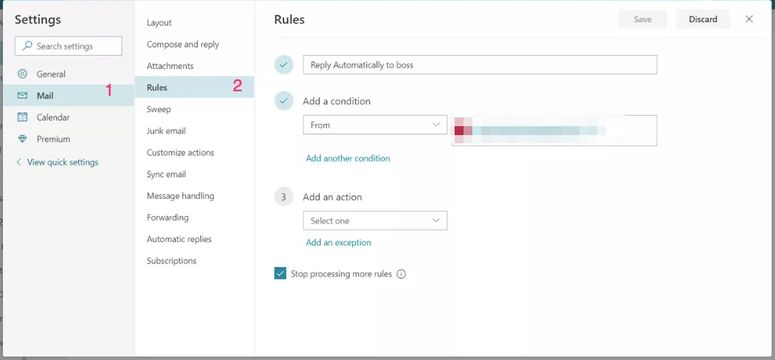This screenshot has height=360, width=775.
Task: Click Add another condition link
Action: coord(348,158)
